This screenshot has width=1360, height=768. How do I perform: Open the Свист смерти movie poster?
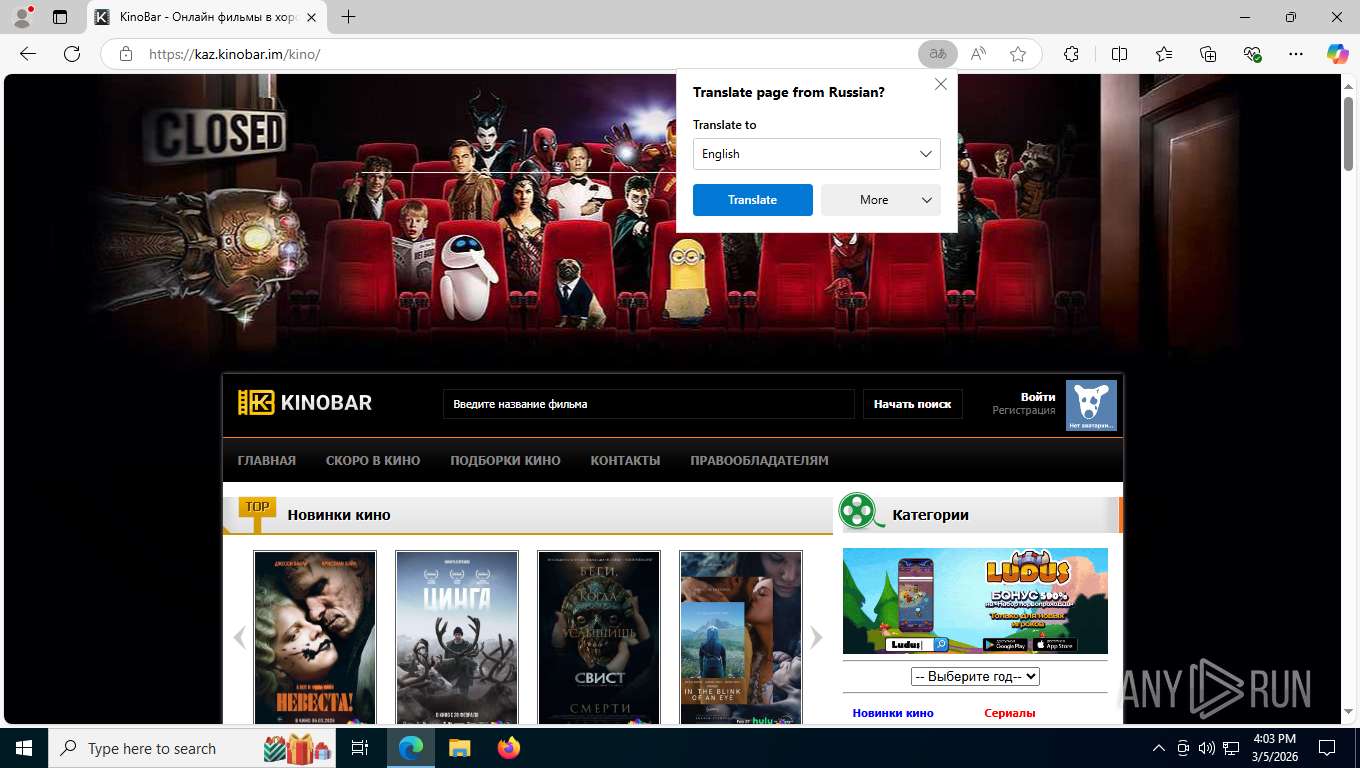[599, 637]
